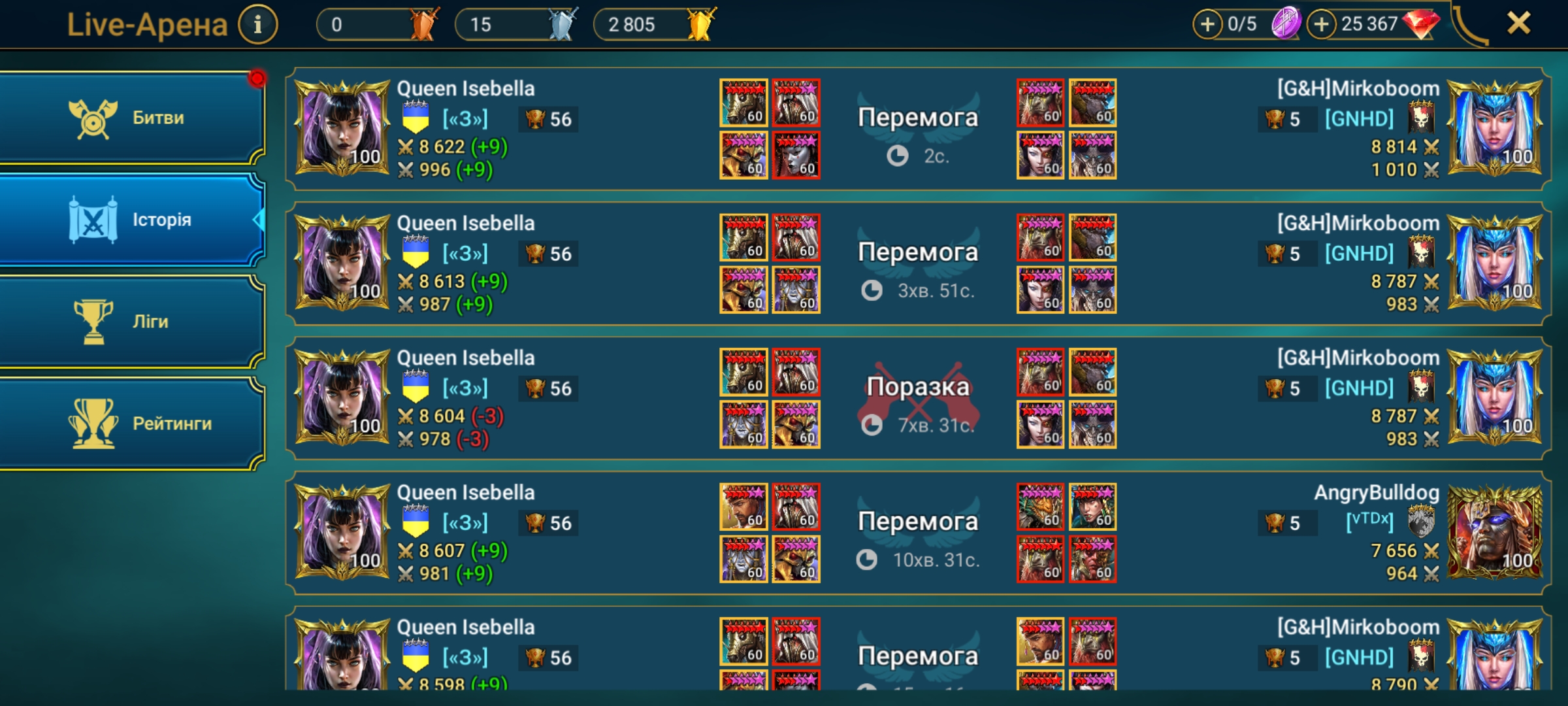Image resolution: width=1568 pixels, height=706 pixels.
Task: Select the Історія tab
Action: click(x=131, y=220)
